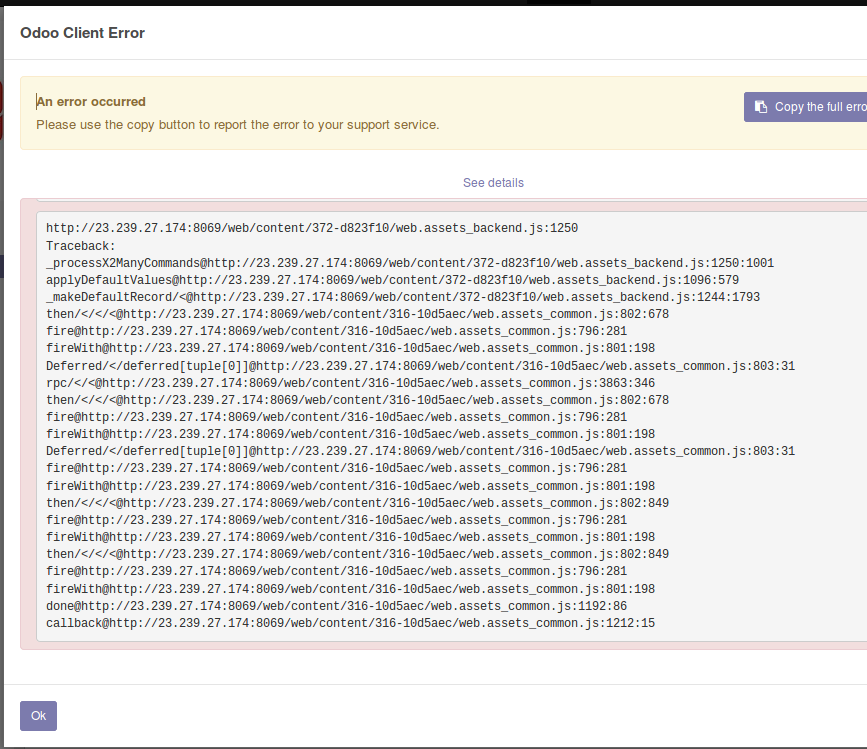The image size is (867, 749).
Task: Click the applyDefaultValues traceback line
Action: tap(393, 280)
